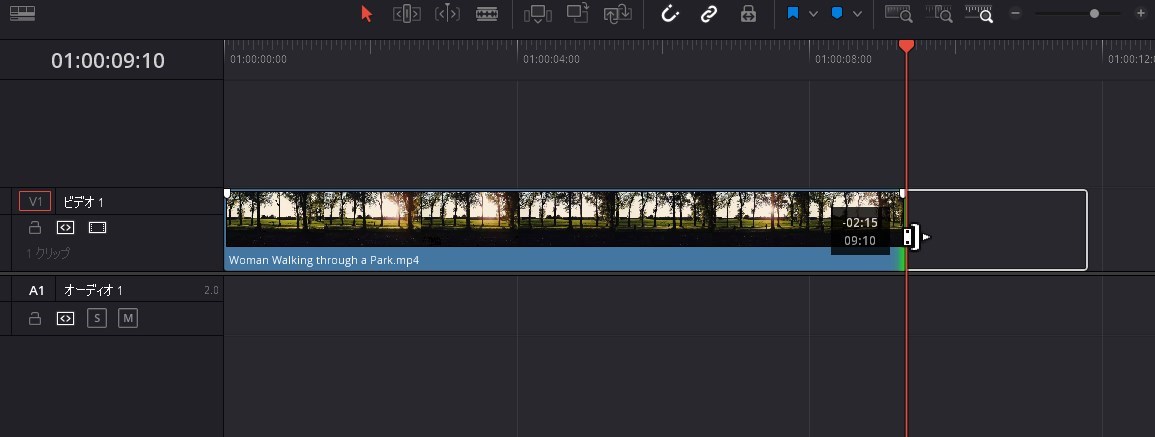Toggle lock on video track V1
The height and width of the screenshot is (437, 1155).
(35, 227)
